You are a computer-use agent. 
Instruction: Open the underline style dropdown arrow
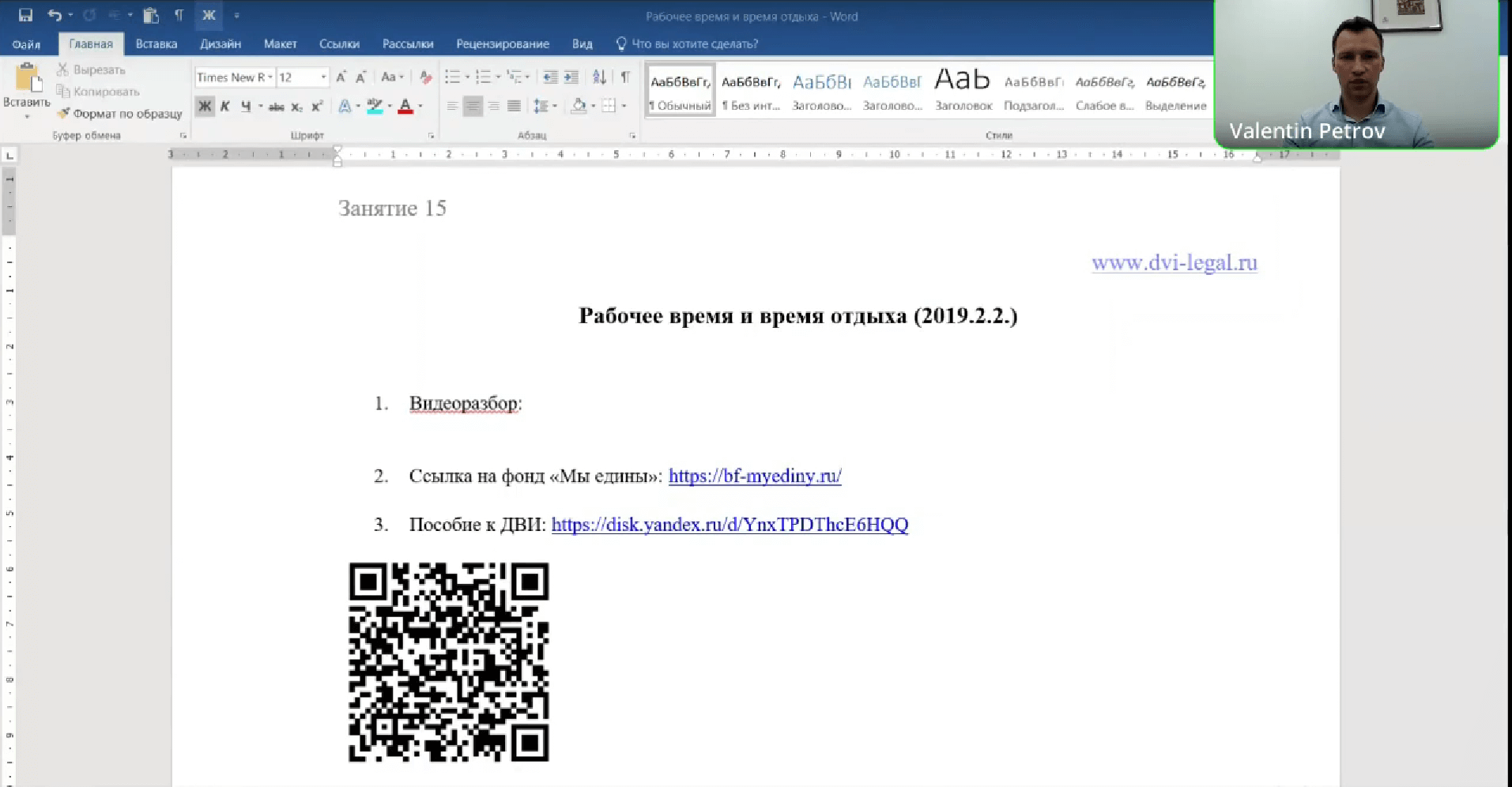click(x=260, y=107)
